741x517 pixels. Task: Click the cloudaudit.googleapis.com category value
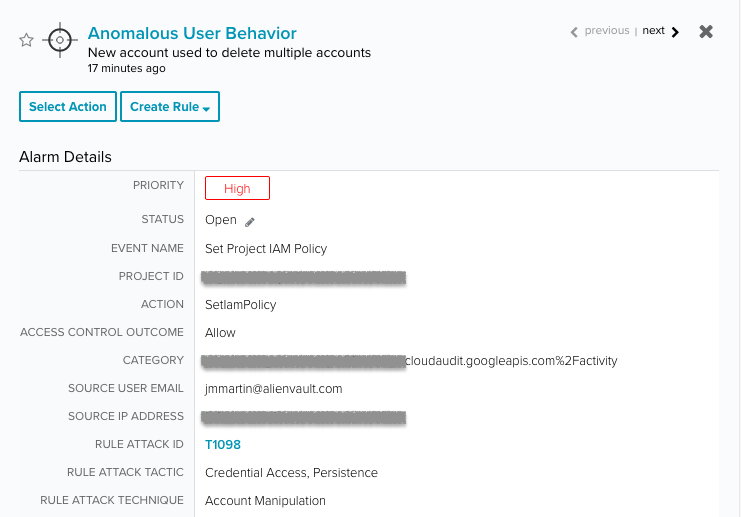click(x=511, y=361)
